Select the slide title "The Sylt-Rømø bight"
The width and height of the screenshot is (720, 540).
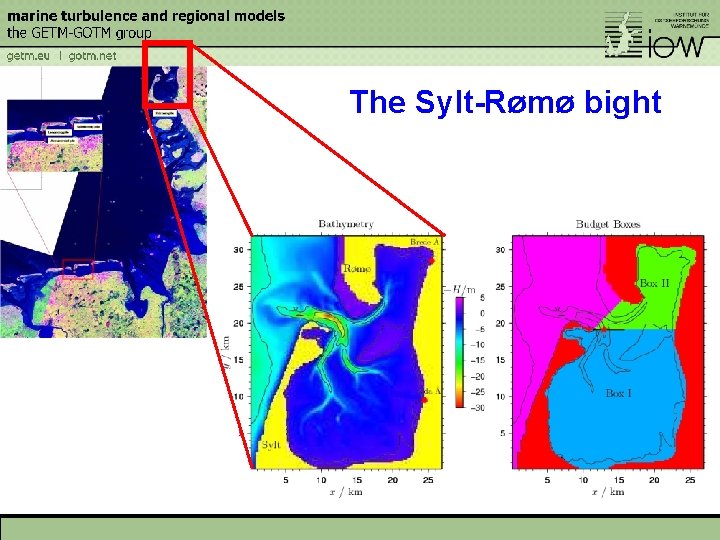point(505,101)
